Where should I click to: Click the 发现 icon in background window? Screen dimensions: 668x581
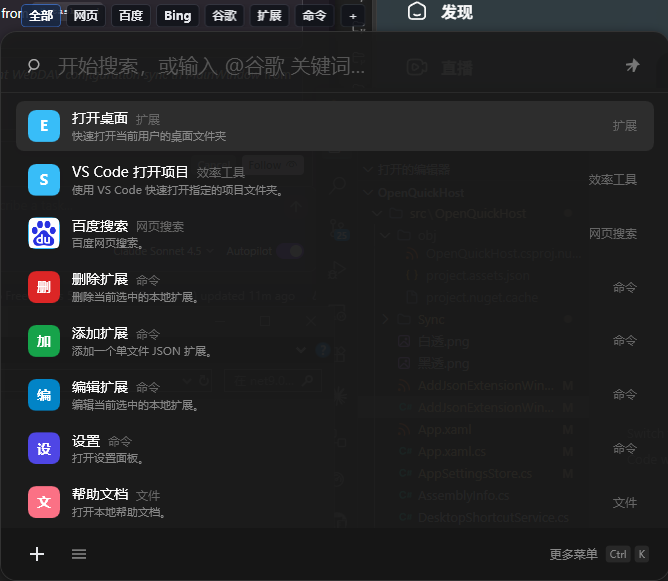[417, 11]
